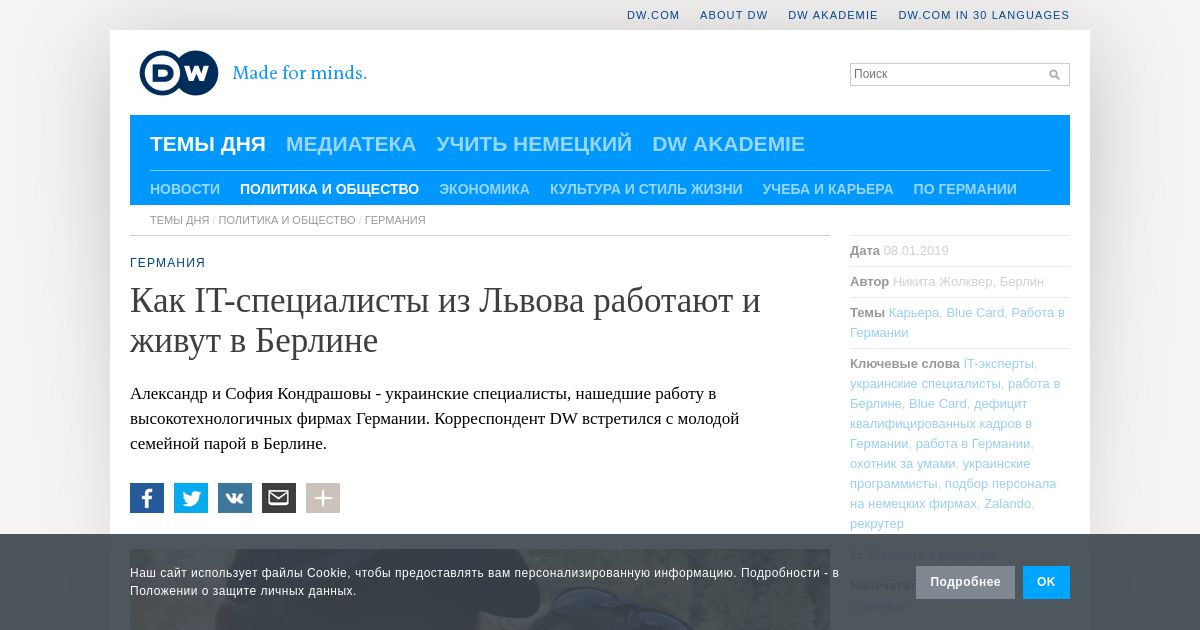
Task: Open украинские специалисты keyword link
Action: coord(925,384)
